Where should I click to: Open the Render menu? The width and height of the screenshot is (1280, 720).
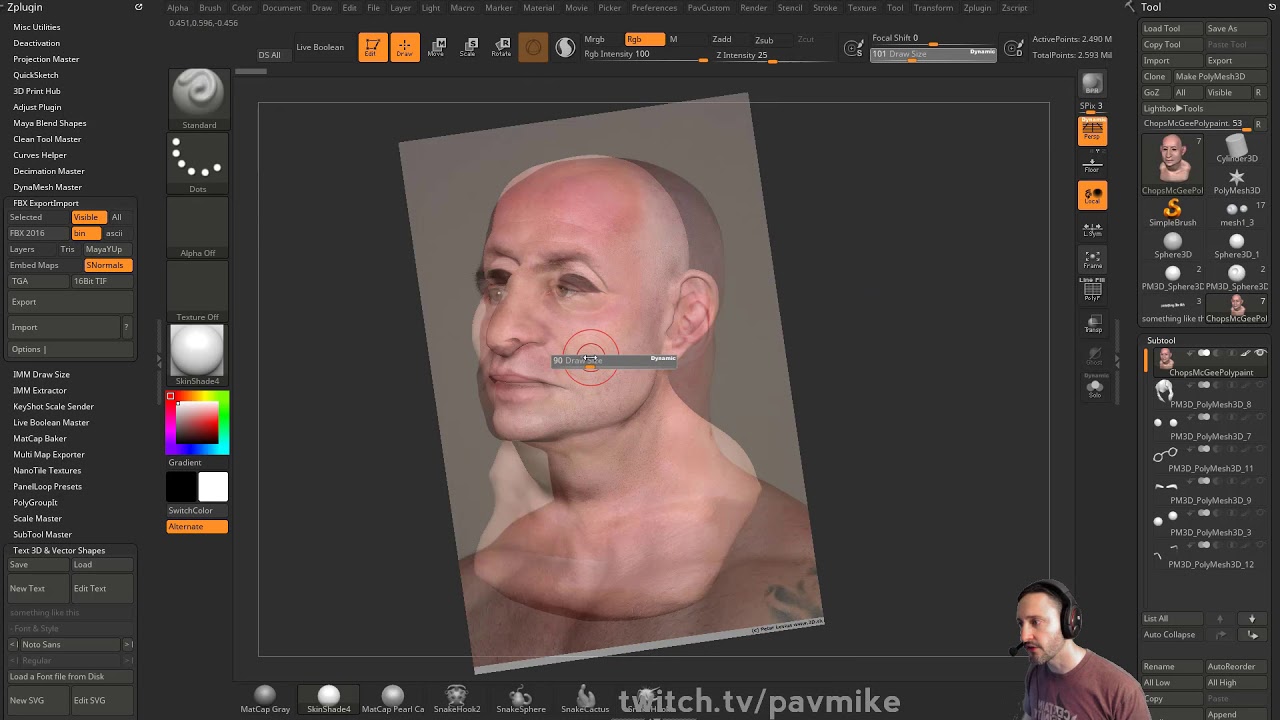click(754, 8)
